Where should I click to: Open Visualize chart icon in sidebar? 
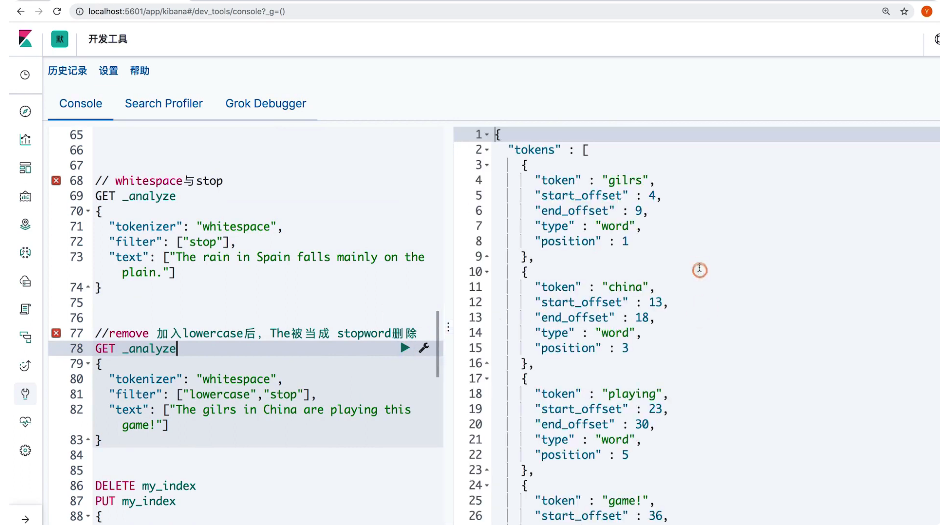tap(25, 140)
